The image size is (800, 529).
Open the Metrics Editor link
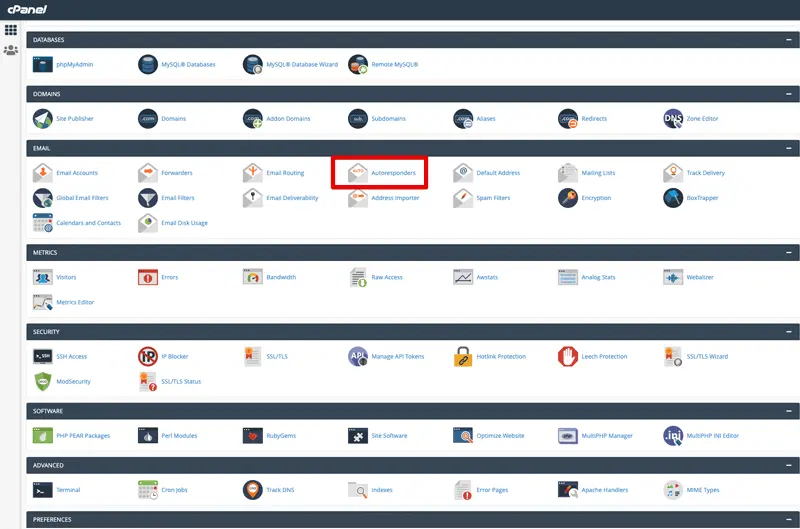75,302
